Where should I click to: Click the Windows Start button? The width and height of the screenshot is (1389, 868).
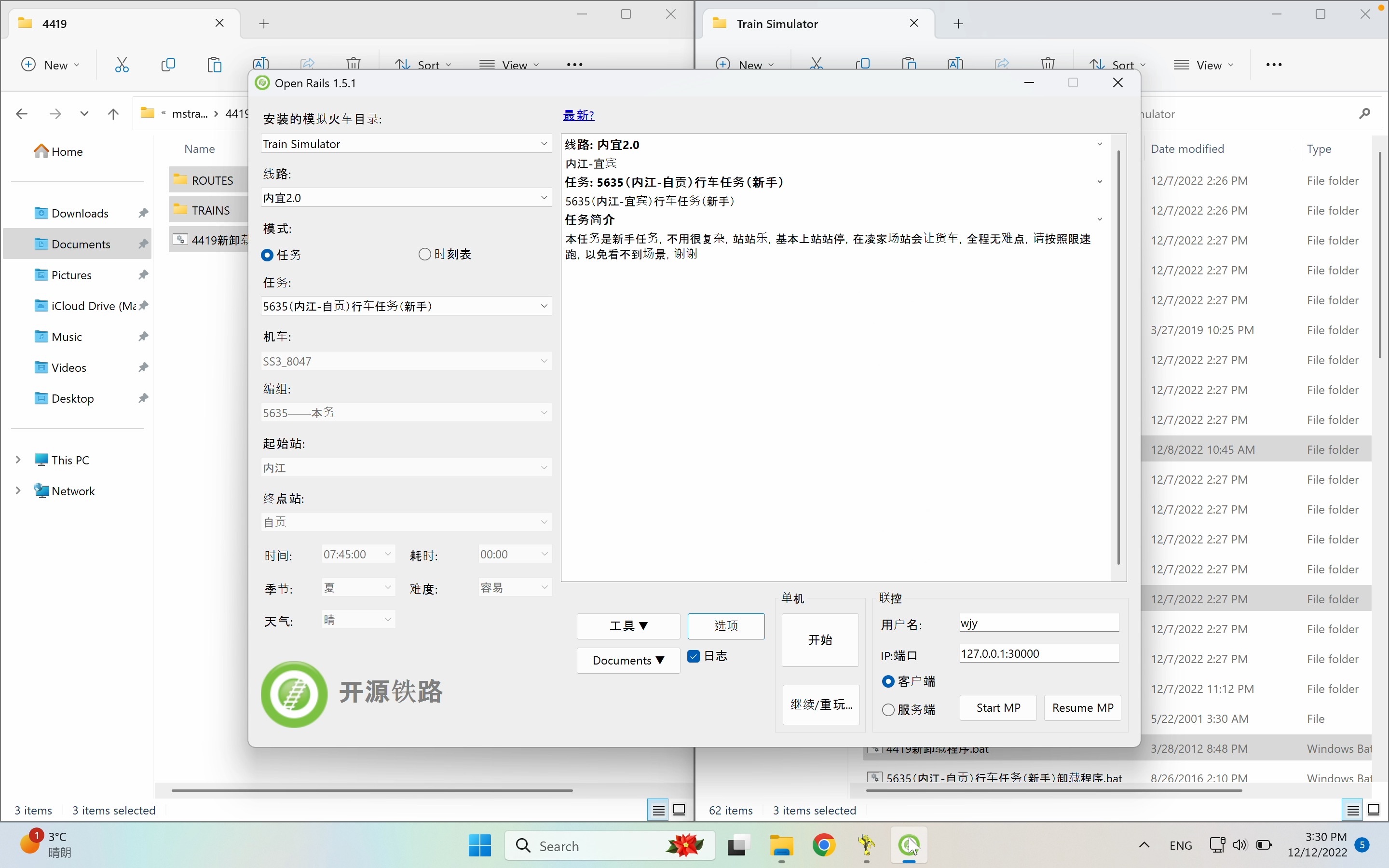coord(480,846)
